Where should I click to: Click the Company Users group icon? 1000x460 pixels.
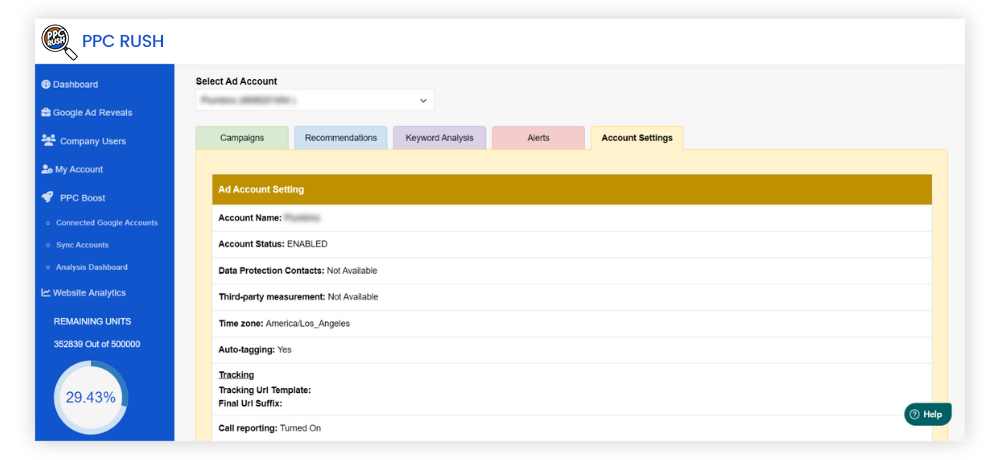(48, 140)
